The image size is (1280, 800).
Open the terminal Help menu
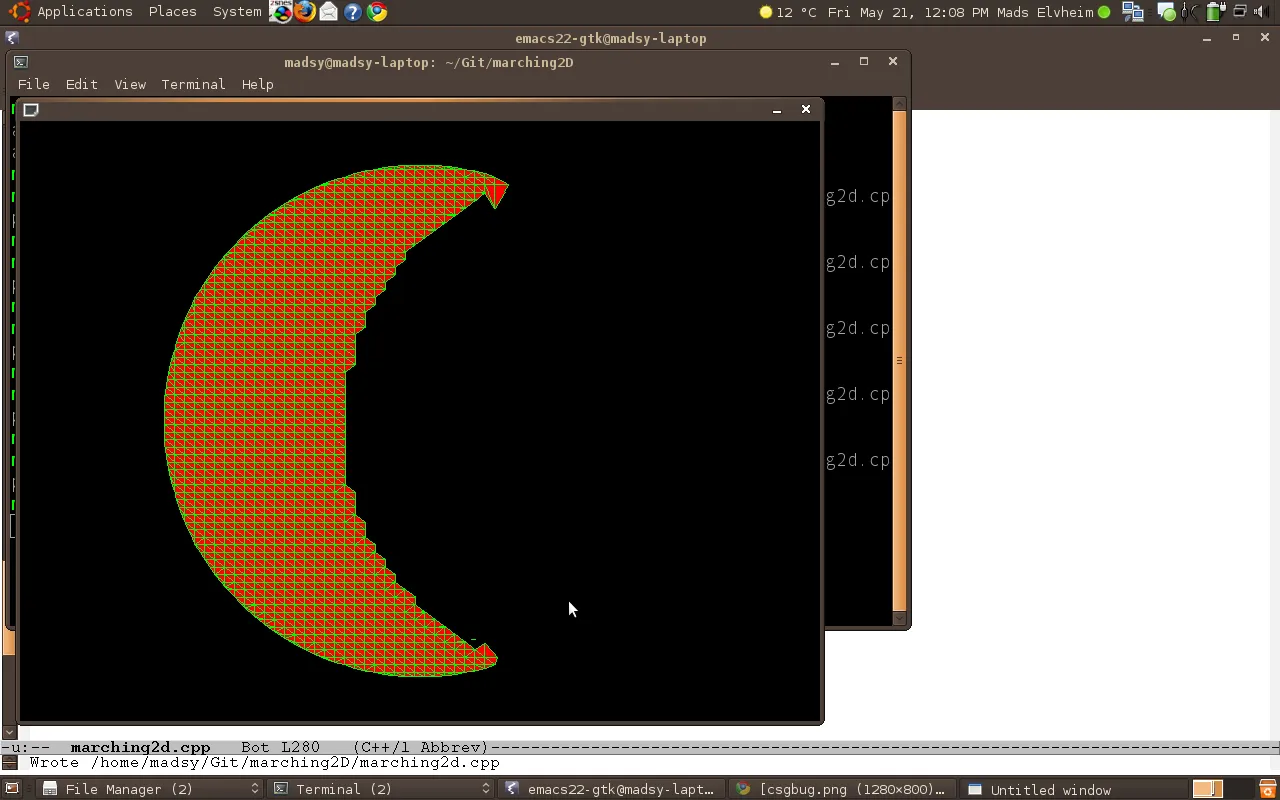coord(257,84)
